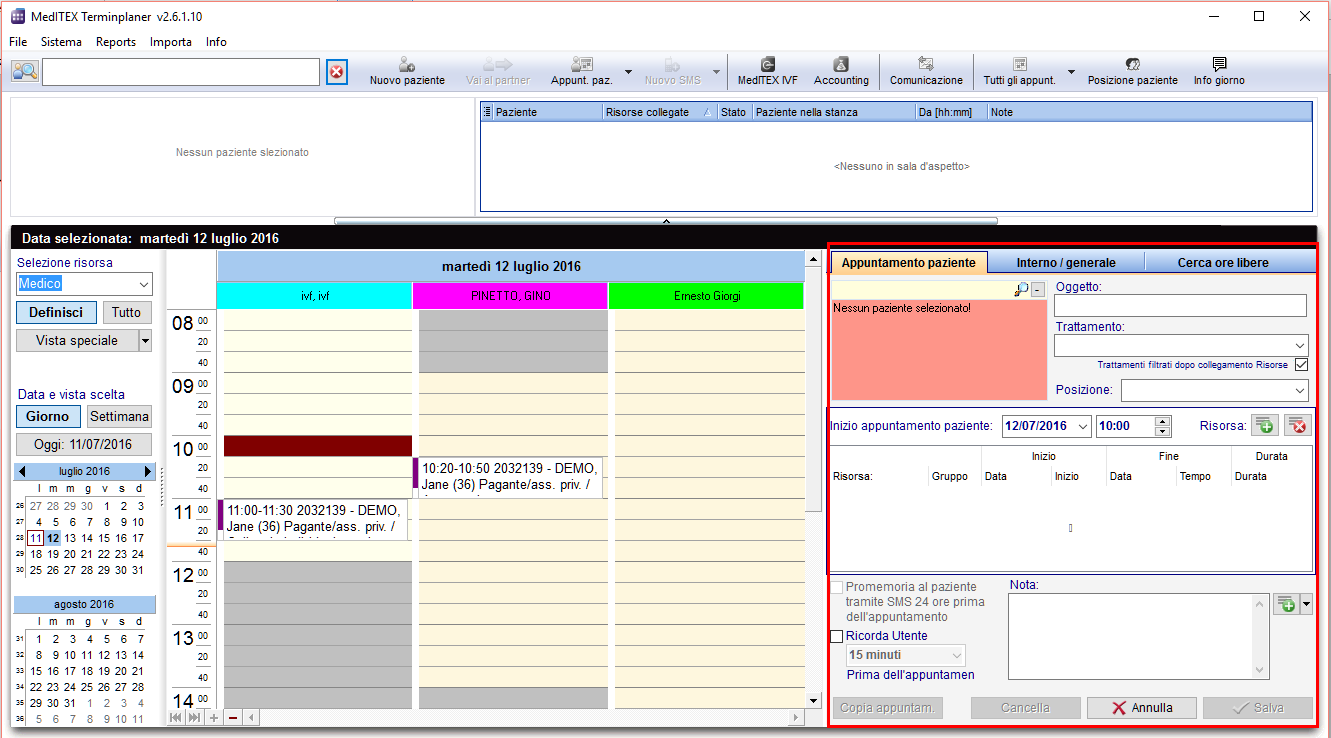Viewport: 1331px width, 738px height.
Task: Click the red minus icon below the schedule
Action: (232, 717)
